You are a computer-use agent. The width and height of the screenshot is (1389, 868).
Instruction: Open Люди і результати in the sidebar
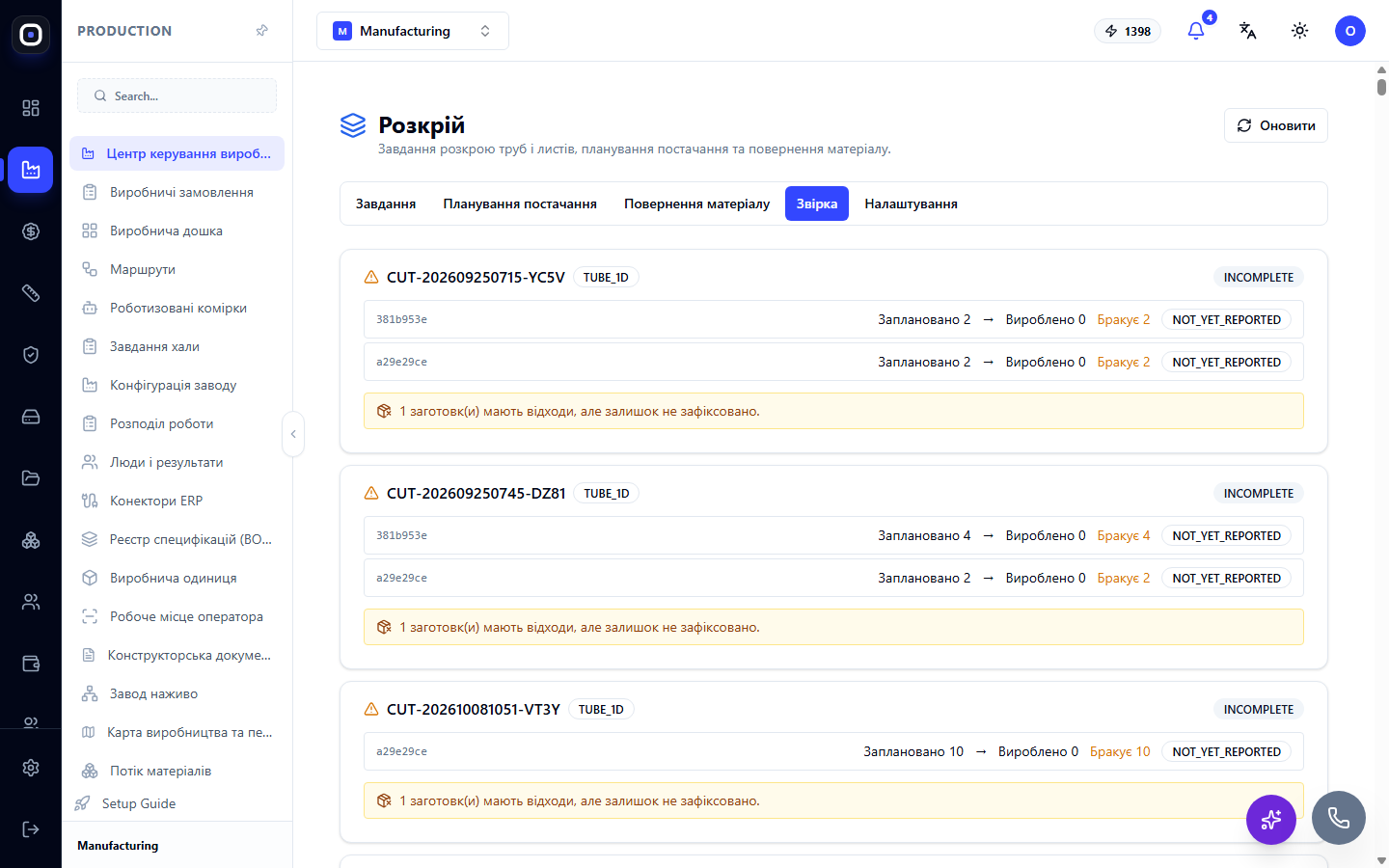click(177, 462)
